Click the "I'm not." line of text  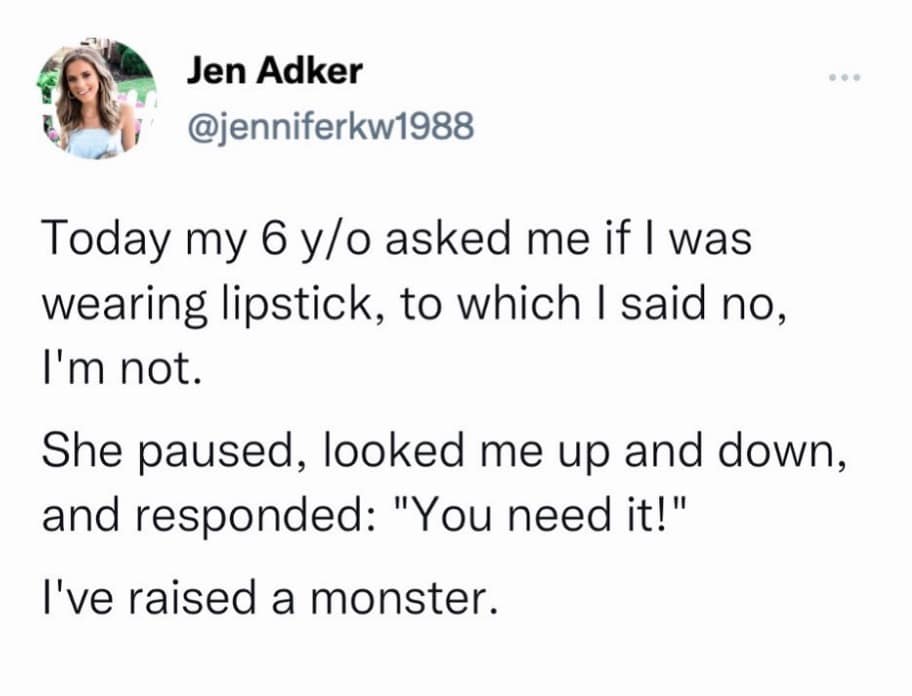point(121,369)
